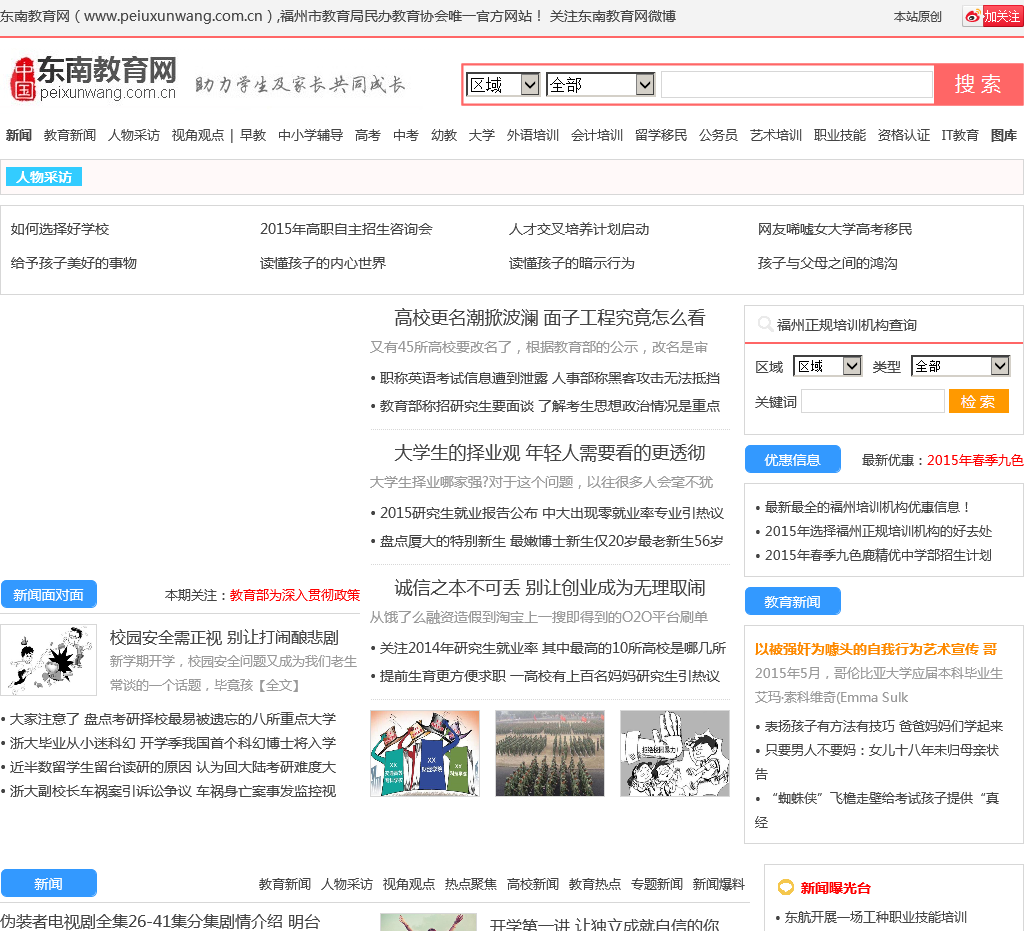Click the 人物采访 section tag
The height and width of the screenshot is (931, 1024).
(x=44, y=177)
